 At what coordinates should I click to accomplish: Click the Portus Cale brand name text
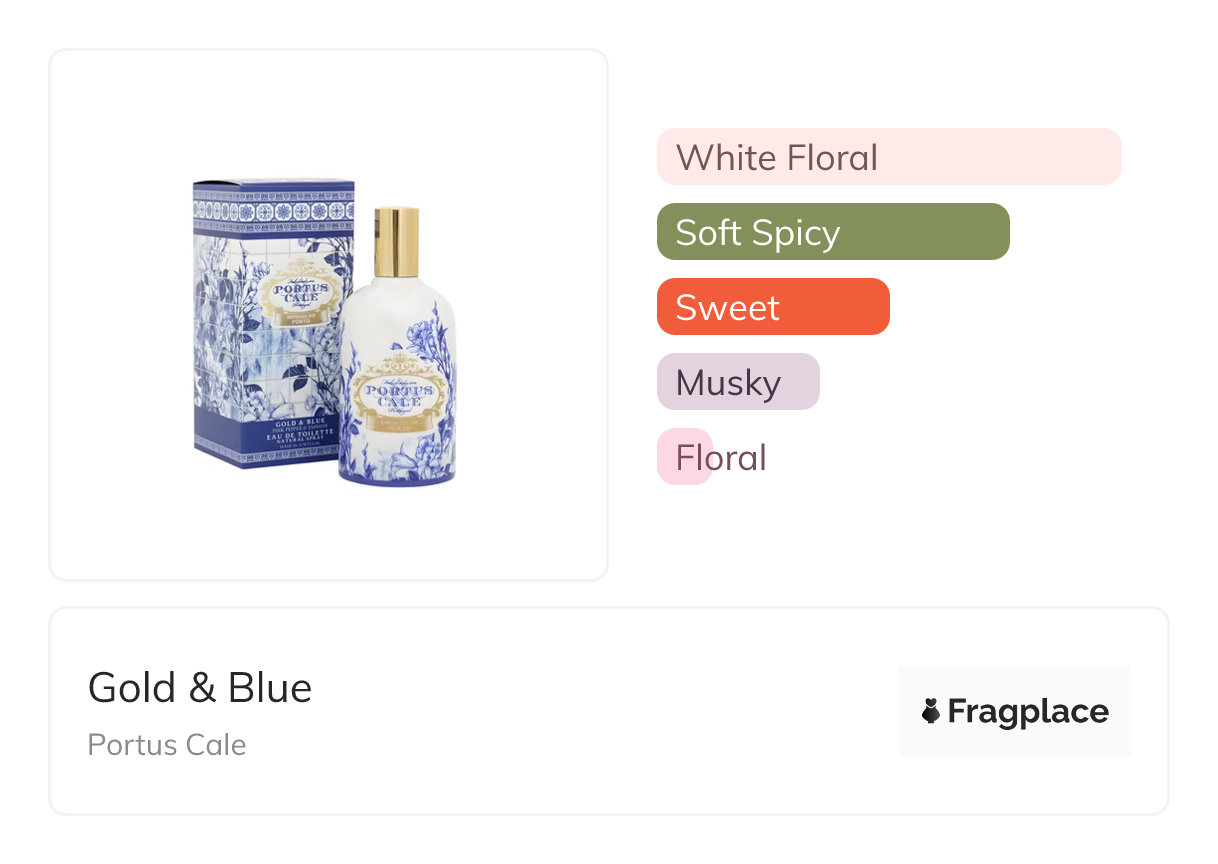pos(167,745)
